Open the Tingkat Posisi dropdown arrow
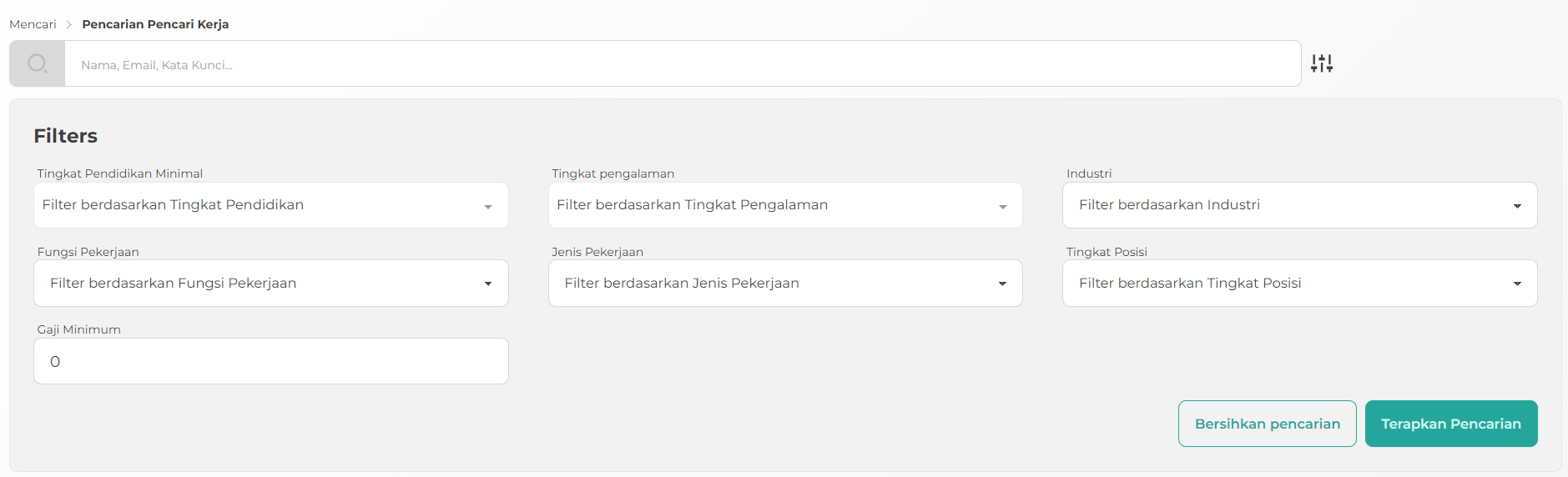This screenshot has height=477, width=1568. click(1517, 284)
